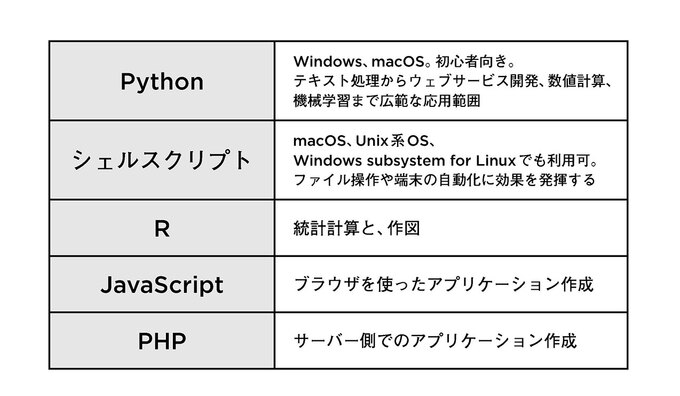Click the '統計計算と、作図' description
Image resolution: width=680 pixels, height=396 pixels.
[356, 228]
